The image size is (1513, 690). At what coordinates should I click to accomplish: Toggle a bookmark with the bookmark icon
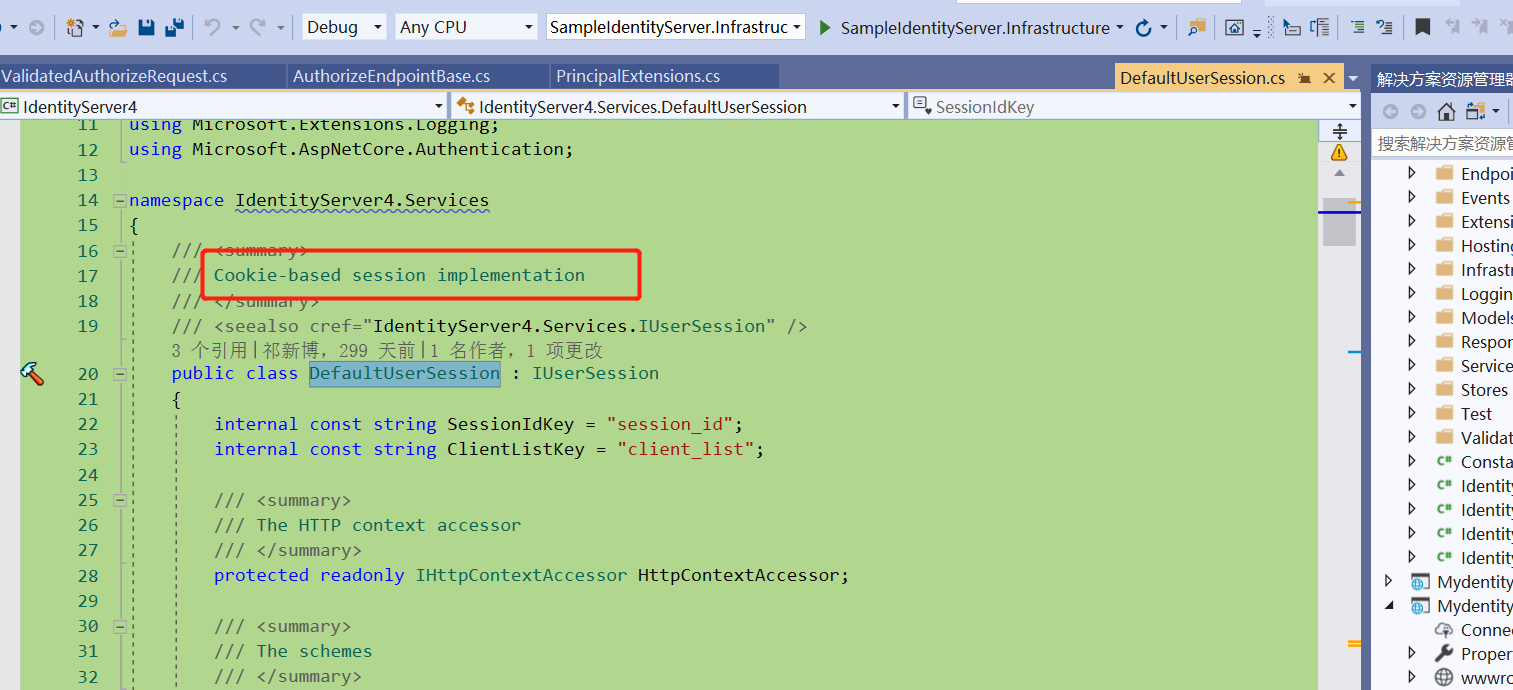tap(1422, 27)
